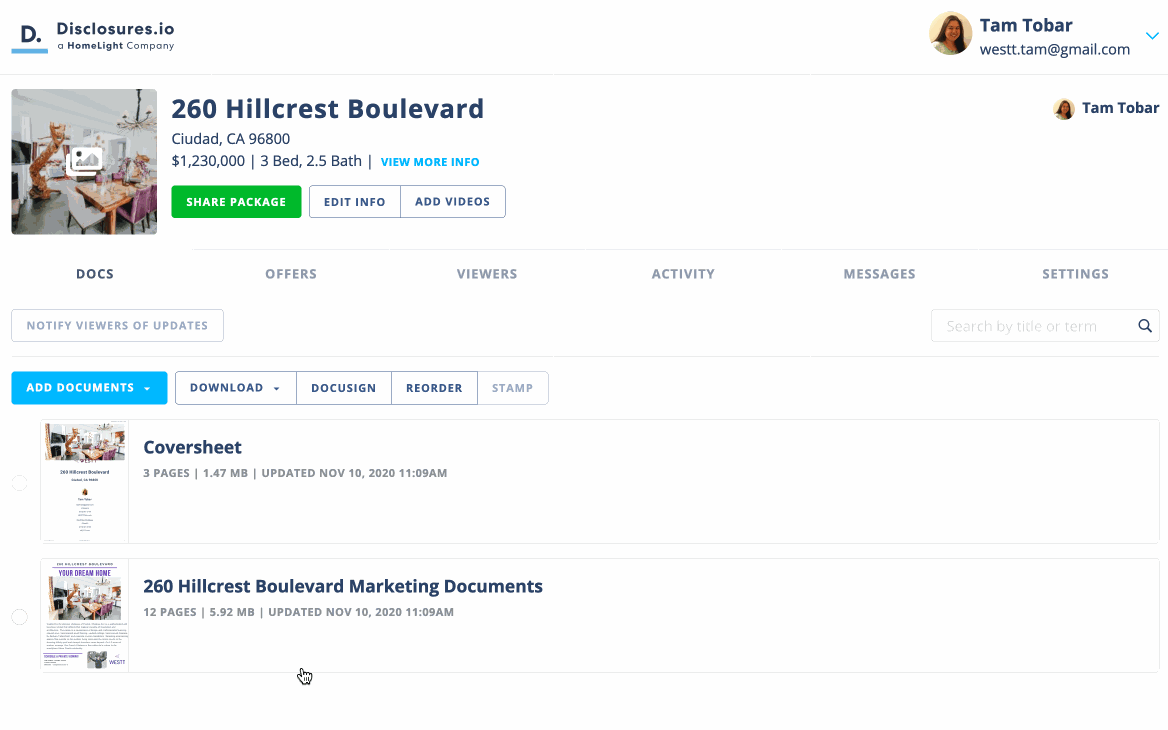Screen dimensions: 1168x730
Task: Switch to the OFFERS tab
Action: pos(291,273)
